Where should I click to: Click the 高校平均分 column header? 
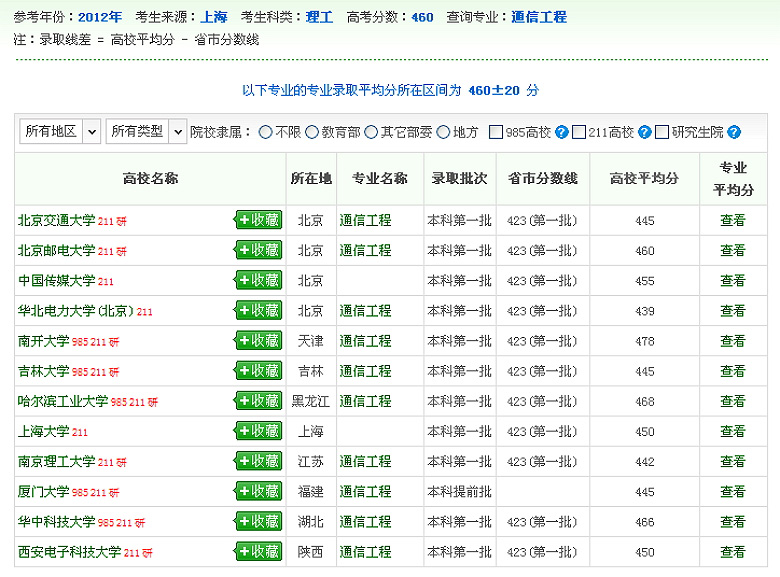pyautogui.click(x=644, y=179)
